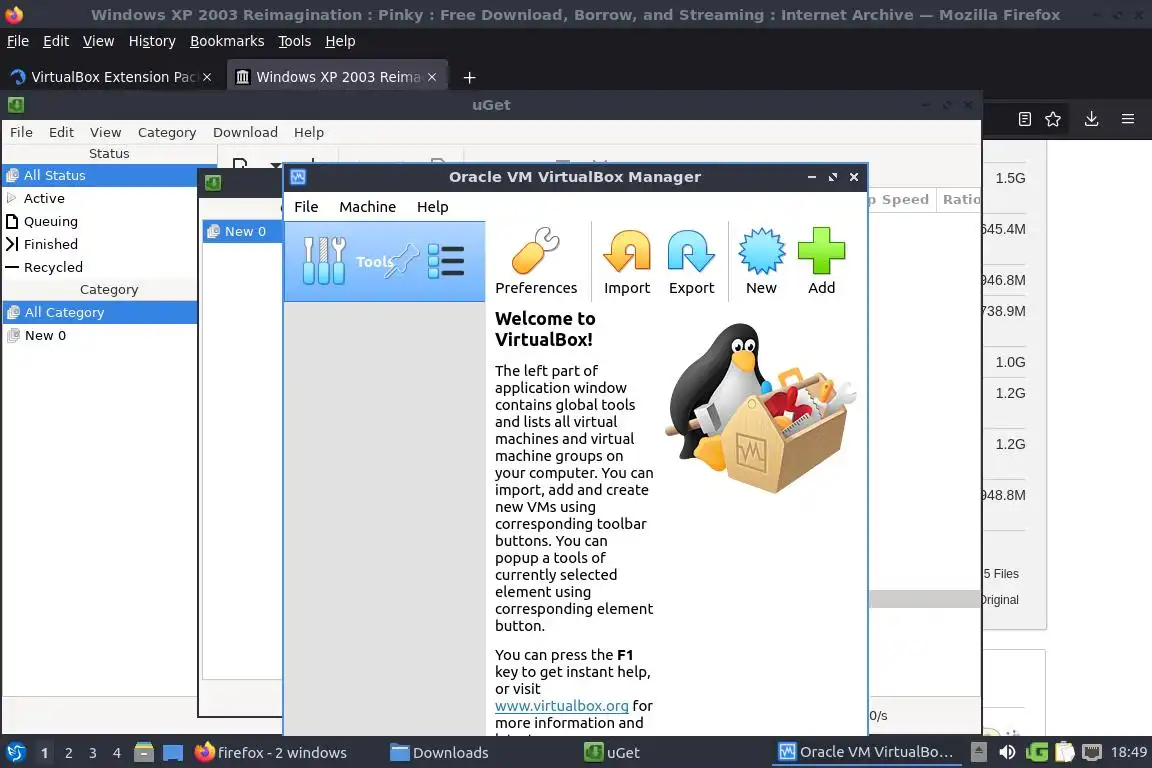Open Firefox File menu
Screen dimensions: 1152x768
[18, 41]
